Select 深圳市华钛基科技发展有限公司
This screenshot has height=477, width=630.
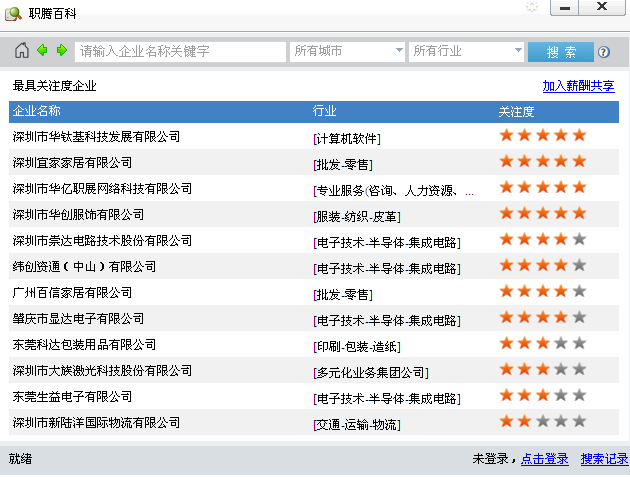pyautogui.click(x=96, y=137)
